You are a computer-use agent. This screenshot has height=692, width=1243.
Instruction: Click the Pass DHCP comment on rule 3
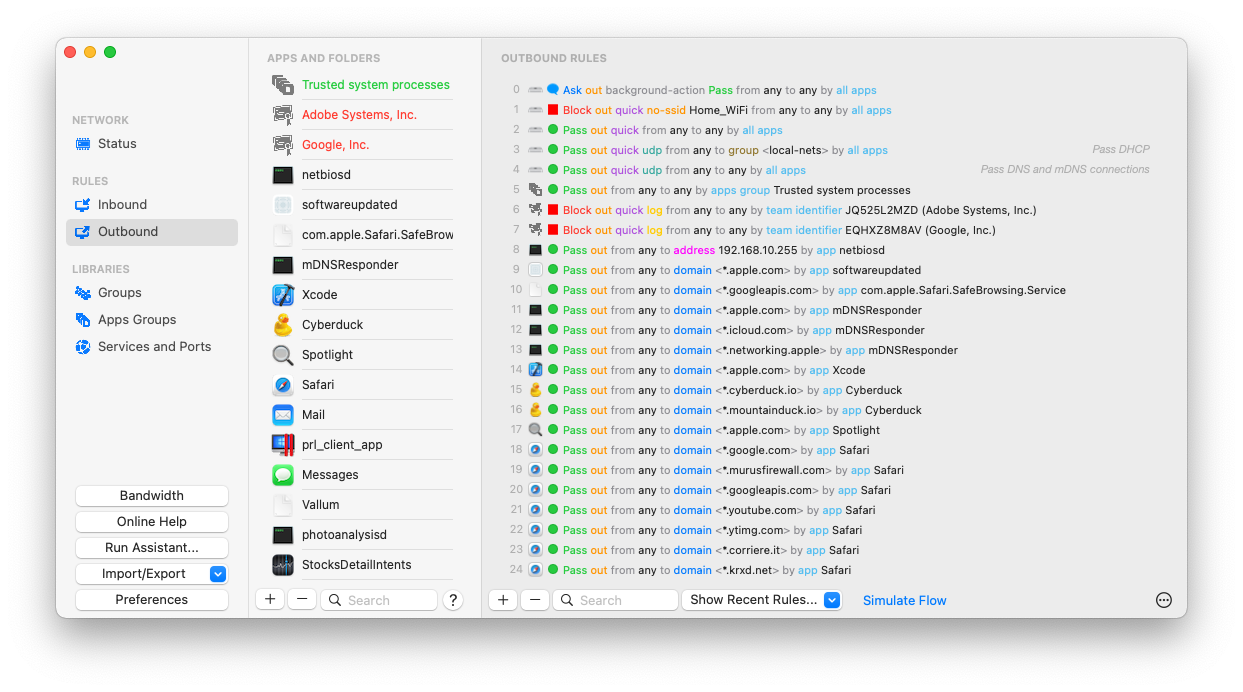1121,149
